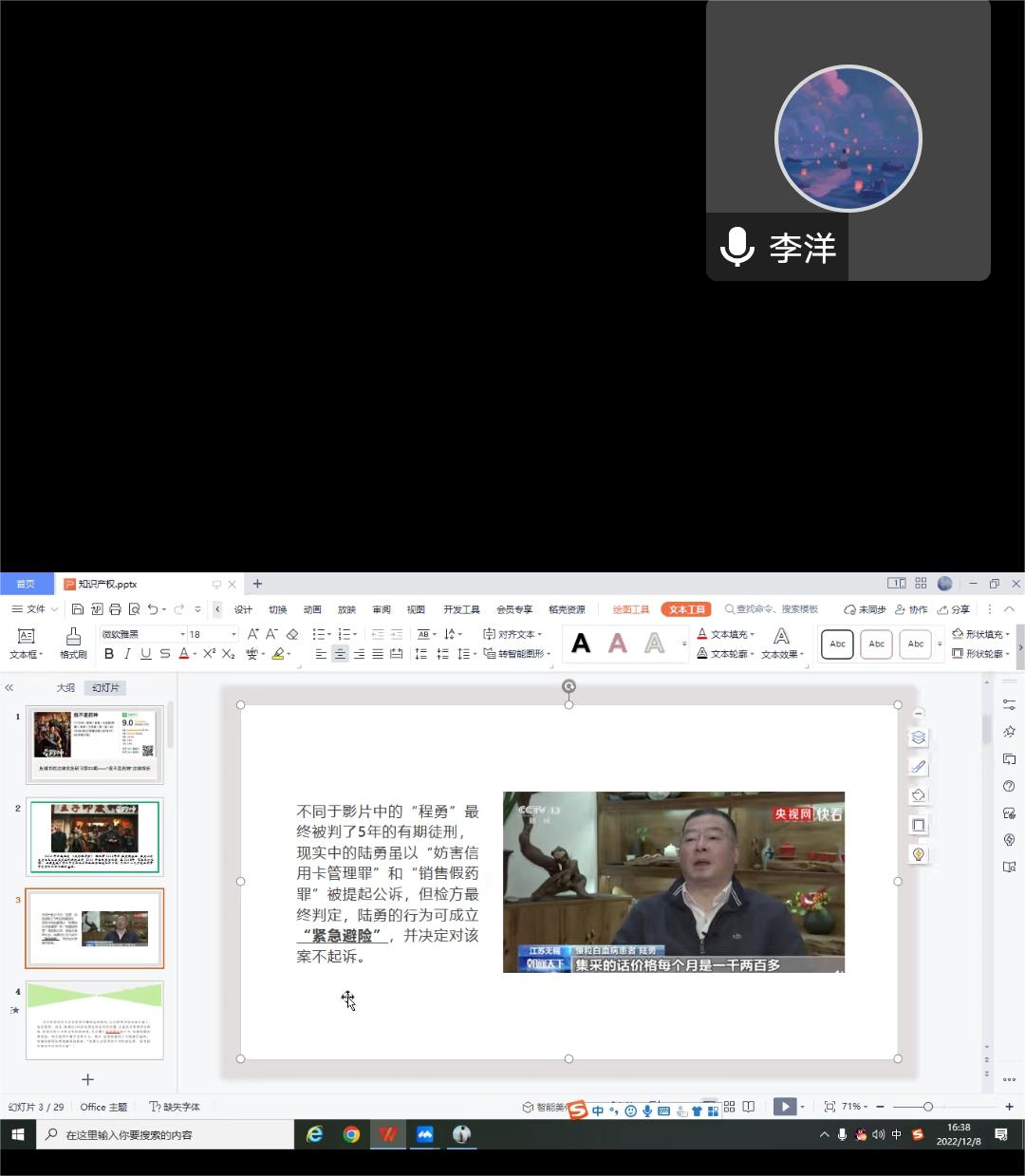The image size is (1025, 1176).
Task: Open the 审阅 (Review) ribbon tab
Action: tap(382, 609)
